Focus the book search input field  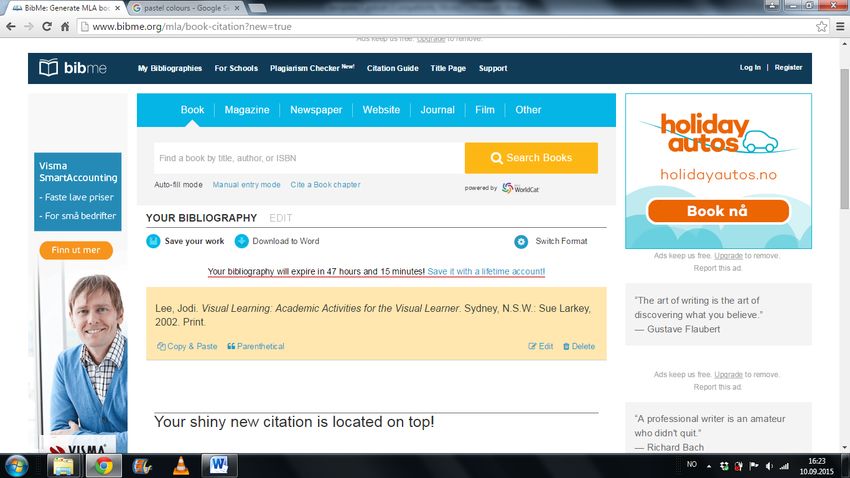[x=309, y=158]
